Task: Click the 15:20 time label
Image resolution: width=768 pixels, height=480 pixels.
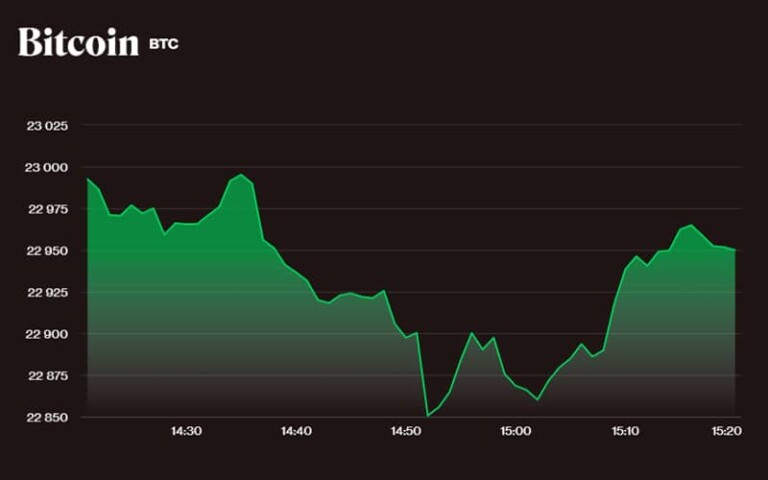Action: click(726, 431)
